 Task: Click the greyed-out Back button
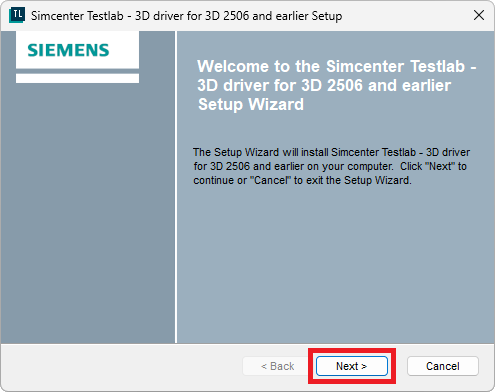(x=277, y=366)
